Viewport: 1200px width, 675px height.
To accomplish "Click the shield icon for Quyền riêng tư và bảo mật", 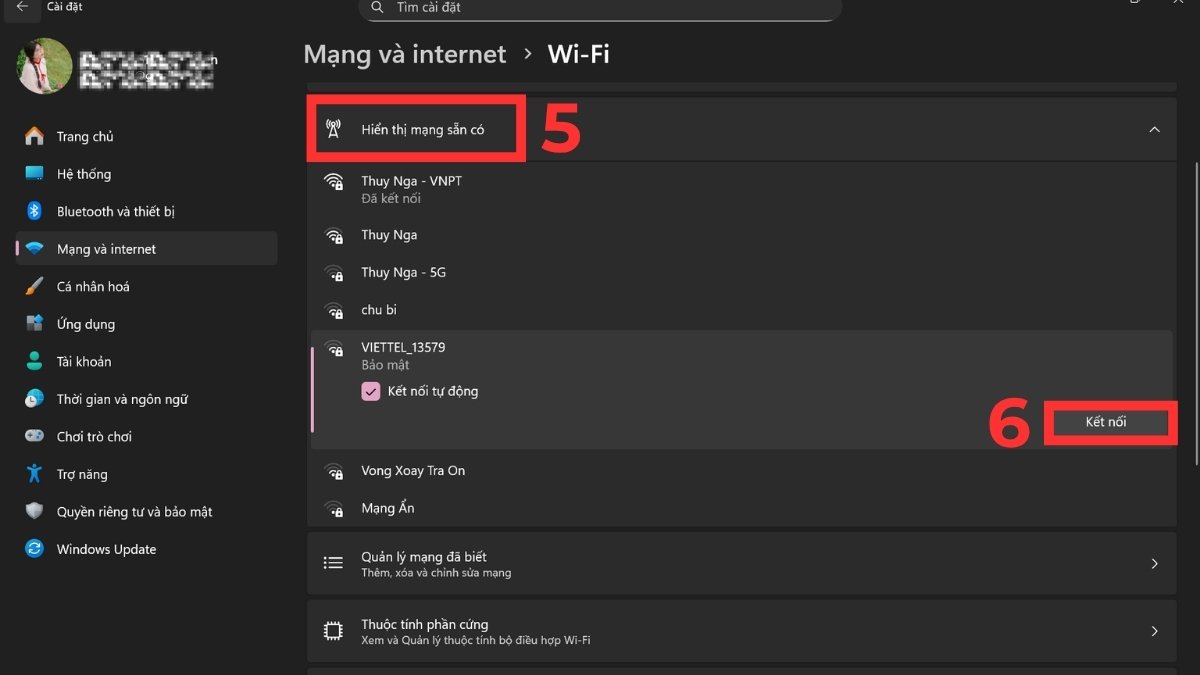I will click(x=34, y=511).
